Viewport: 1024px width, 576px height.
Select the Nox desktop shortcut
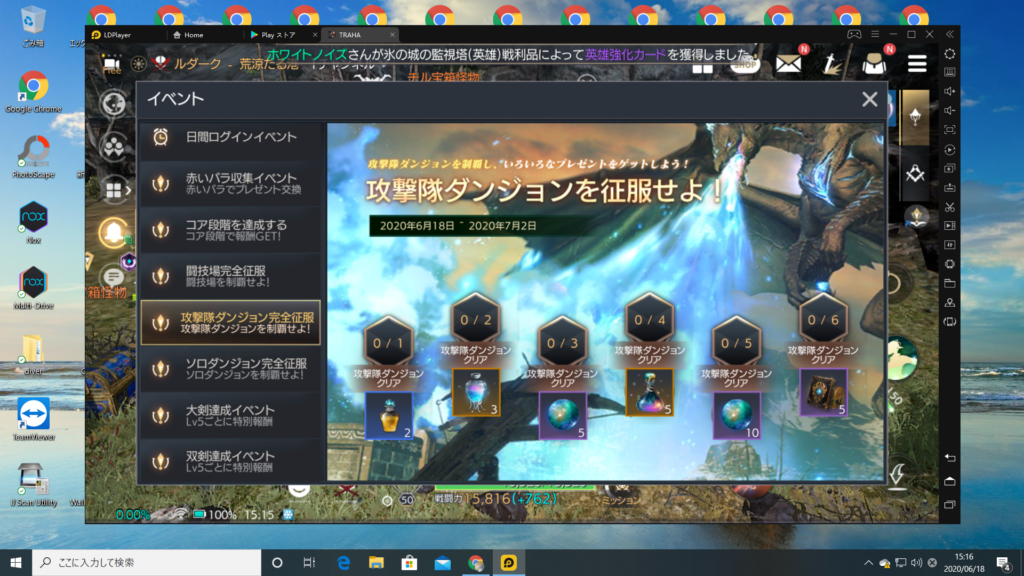(x=33, y=223)
